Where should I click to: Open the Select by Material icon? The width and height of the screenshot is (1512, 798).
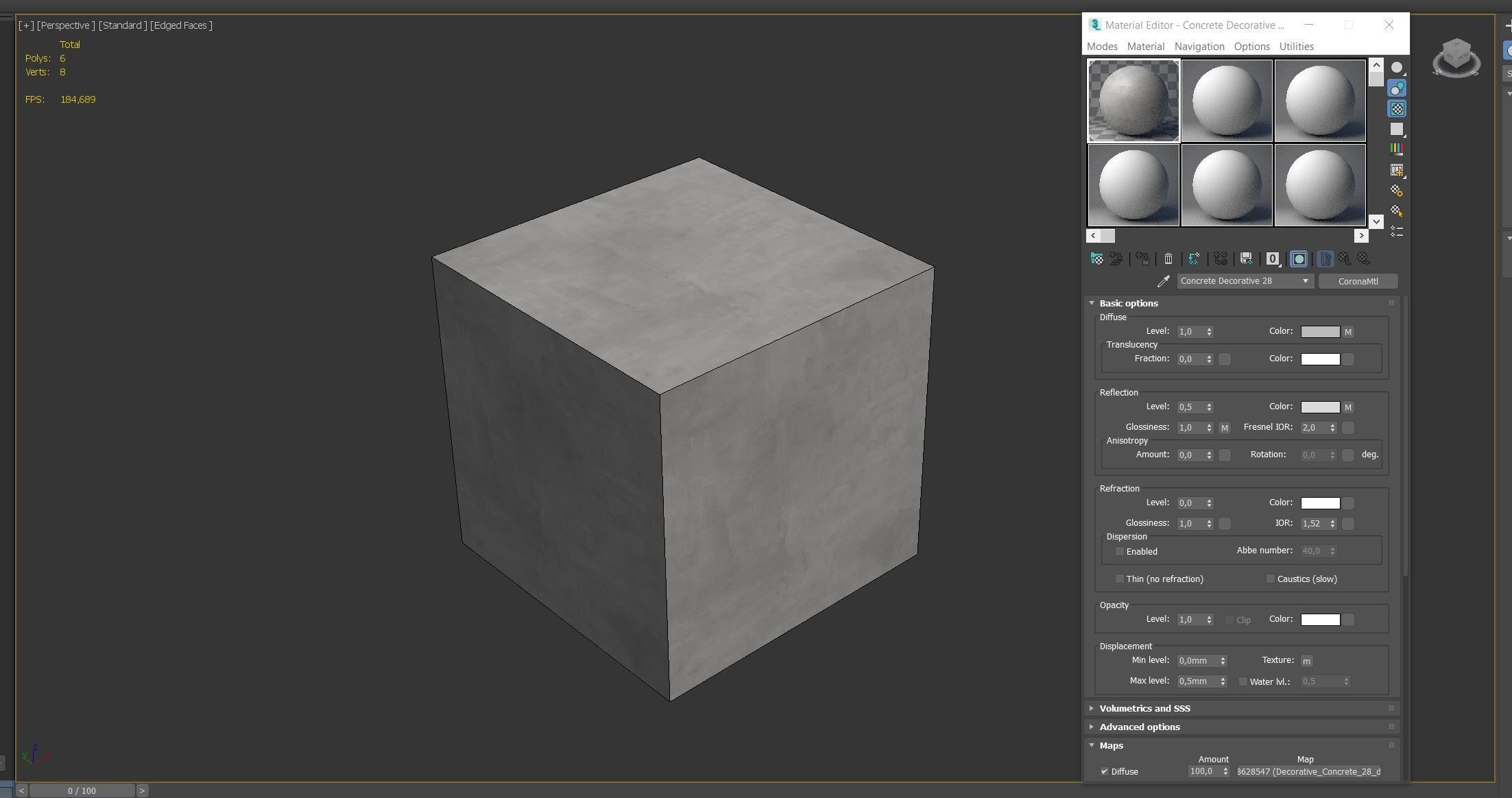1397,210
